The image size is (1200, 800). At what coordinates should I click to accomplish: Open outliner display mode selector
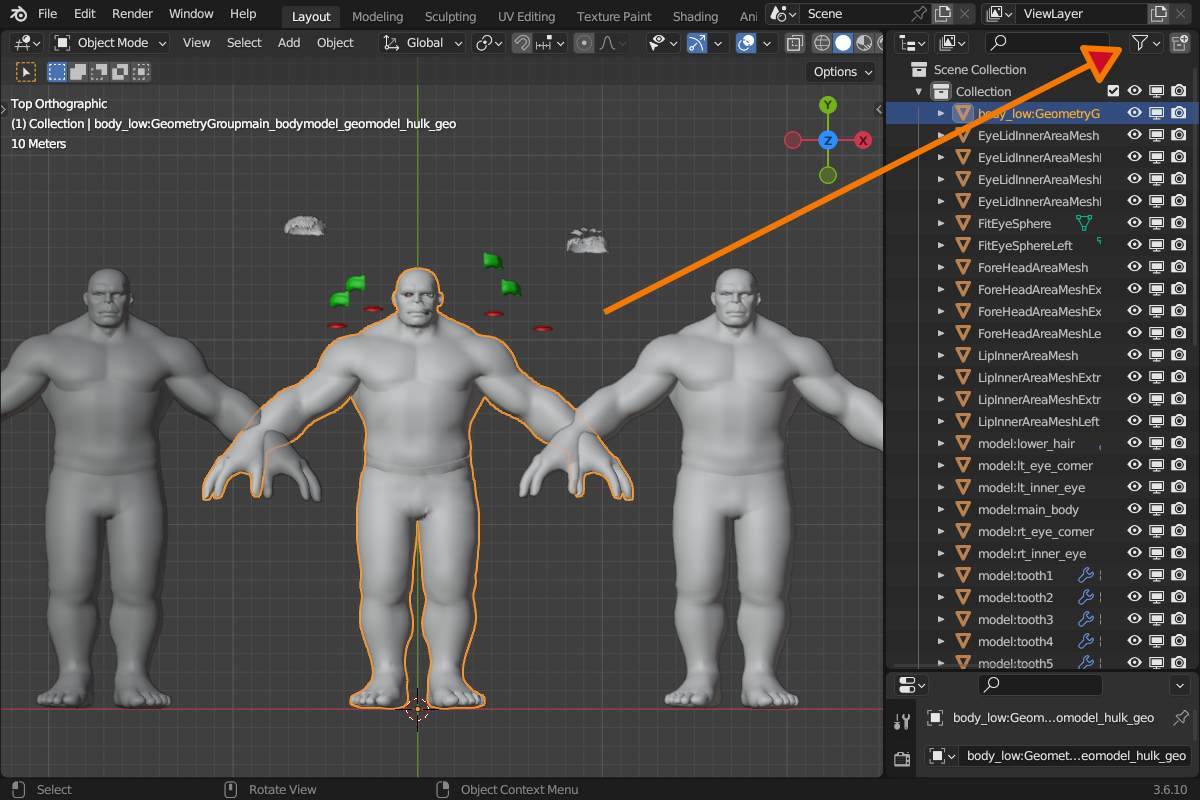click(911, 43)
